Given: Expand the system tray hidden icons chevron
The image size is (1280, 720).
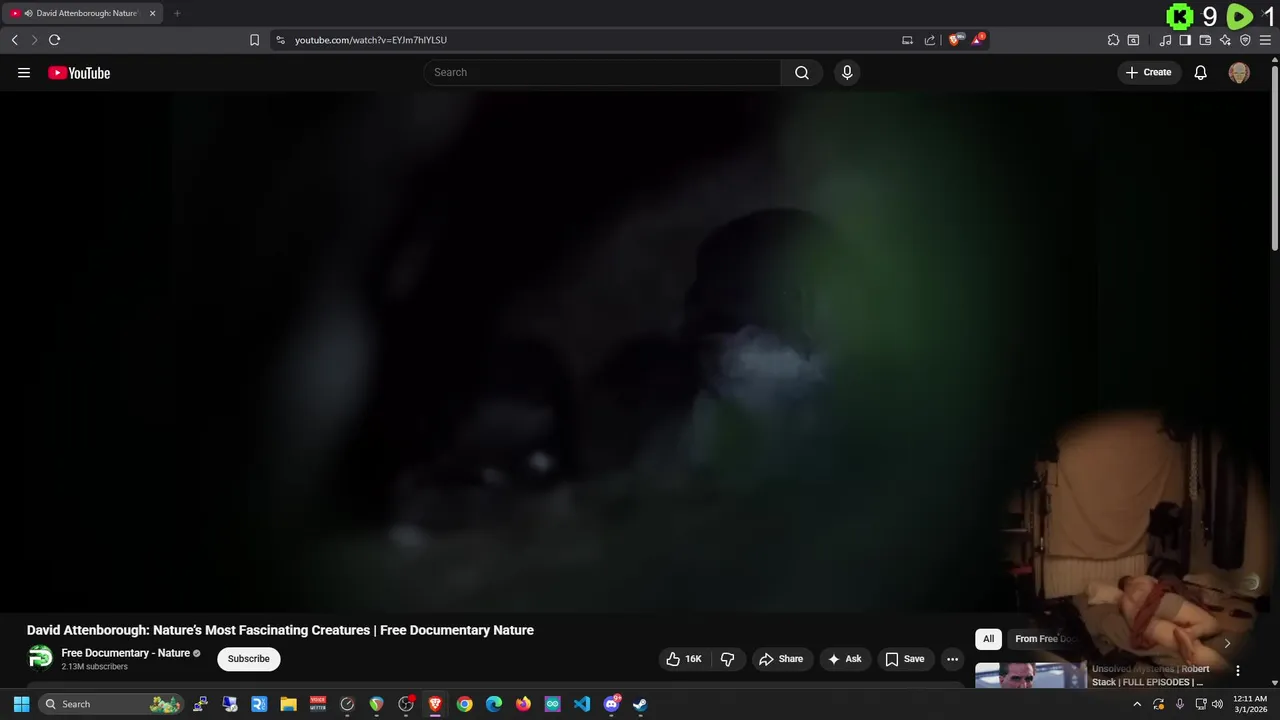Looking at the screenshot, I should click(1137, 704).
